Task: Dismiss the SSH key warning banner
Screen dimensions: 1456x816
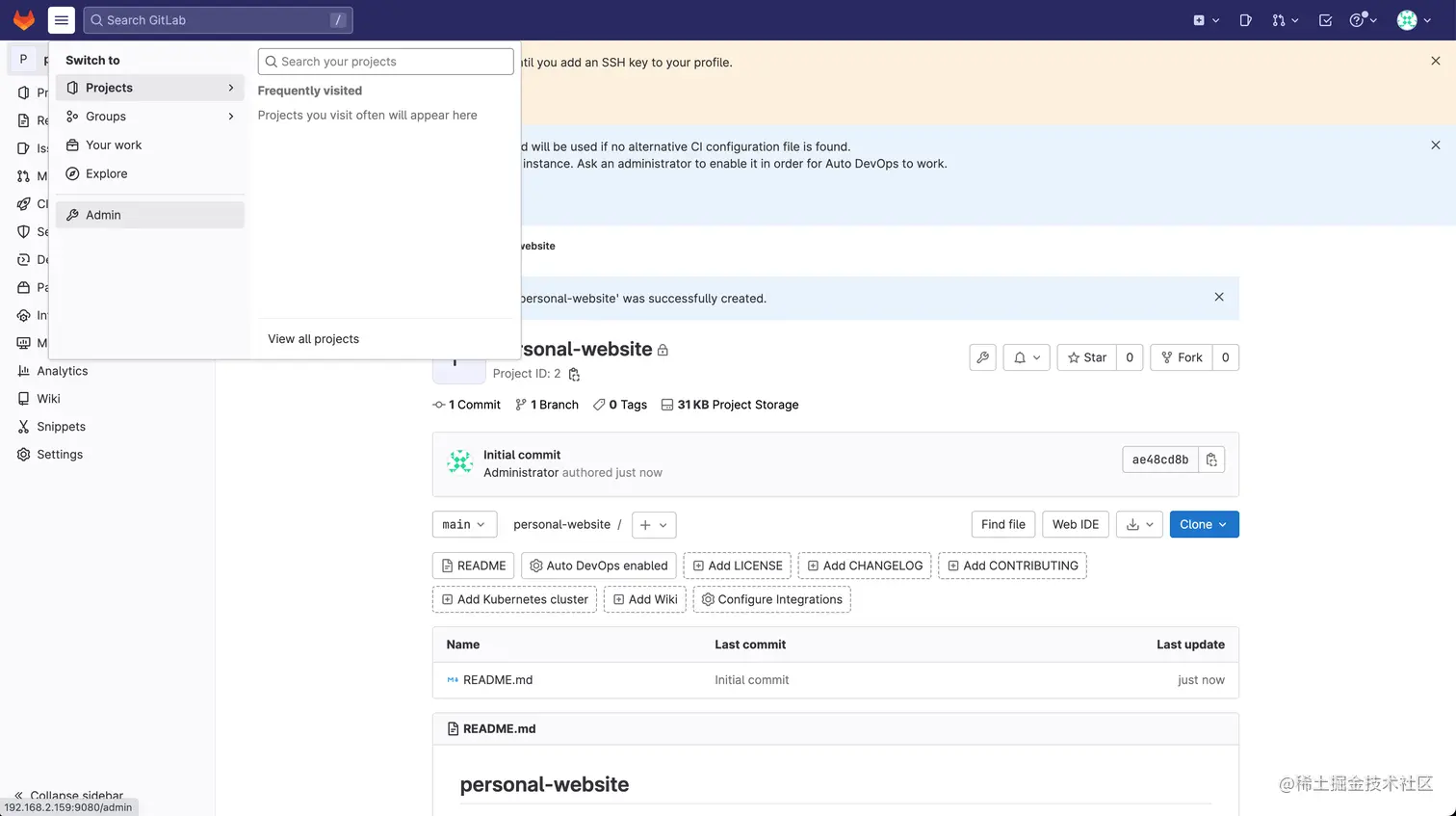Action: point(1436,61)
